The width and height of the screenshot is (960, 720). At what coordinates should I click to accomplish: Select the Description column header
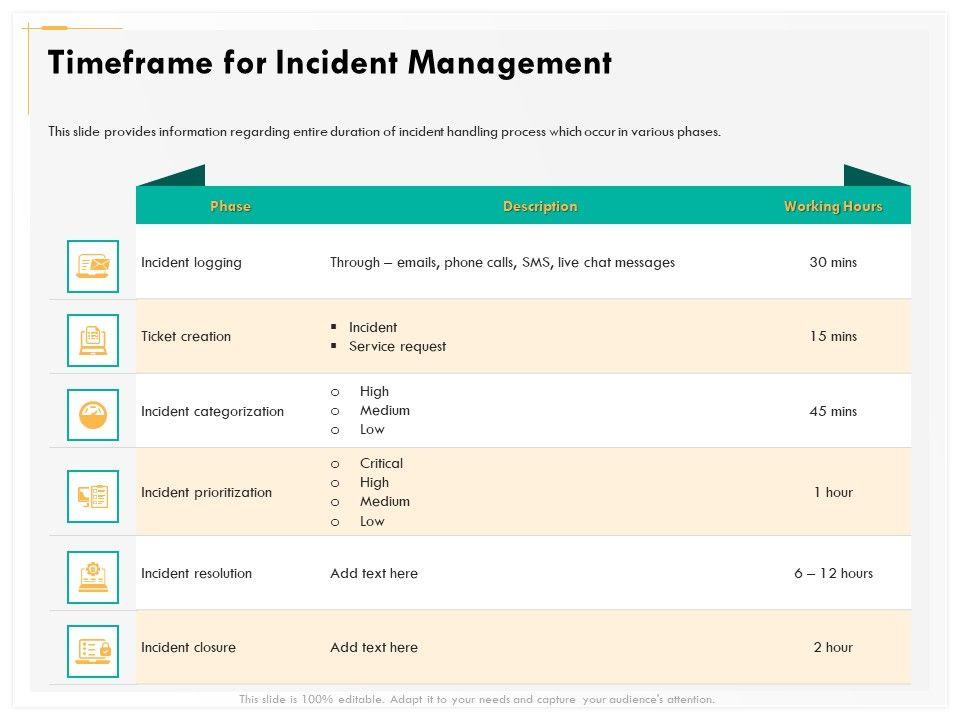(540, 206)
